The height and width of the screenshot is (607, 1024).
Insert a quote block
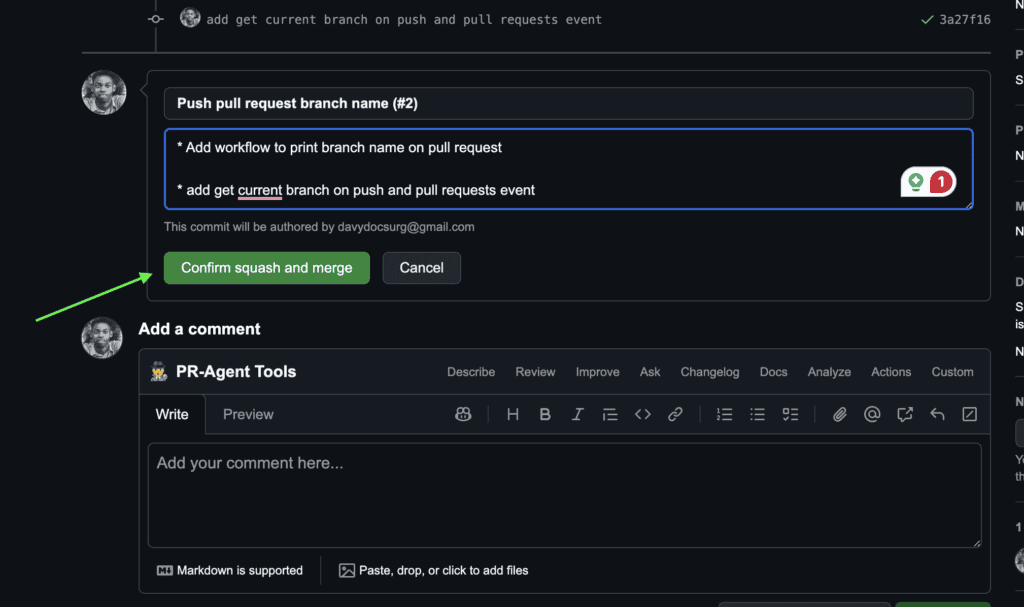(x=610, y=414)
